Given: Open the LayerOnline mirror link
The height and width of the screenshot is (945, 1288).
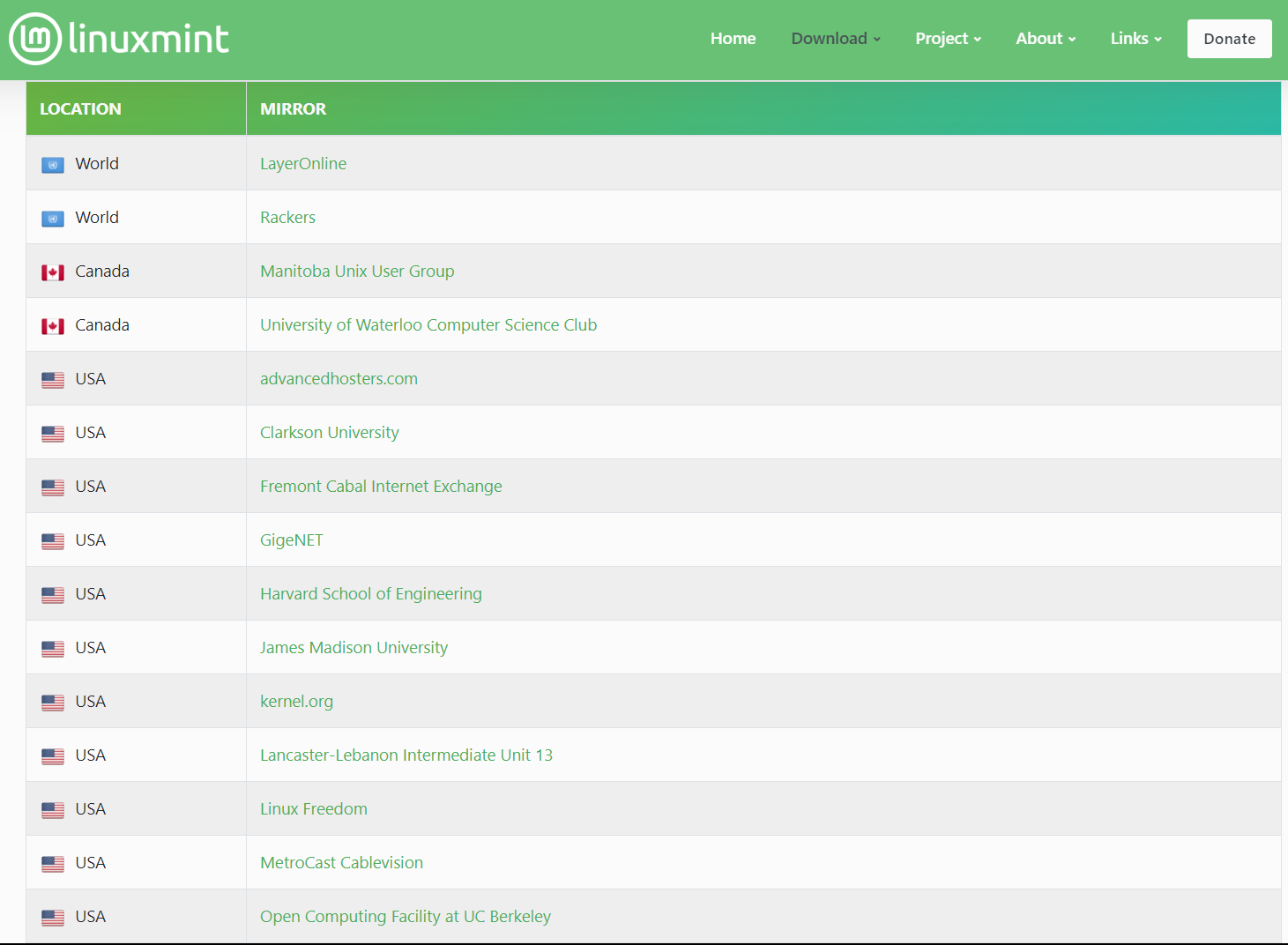Looking at the screenshot, I should [x=303, y=163].
